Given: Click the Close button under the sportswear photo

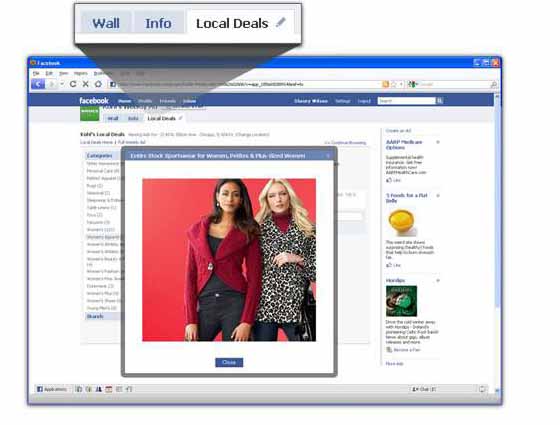Looking at the screenshot, I should [x=229, y=362].
